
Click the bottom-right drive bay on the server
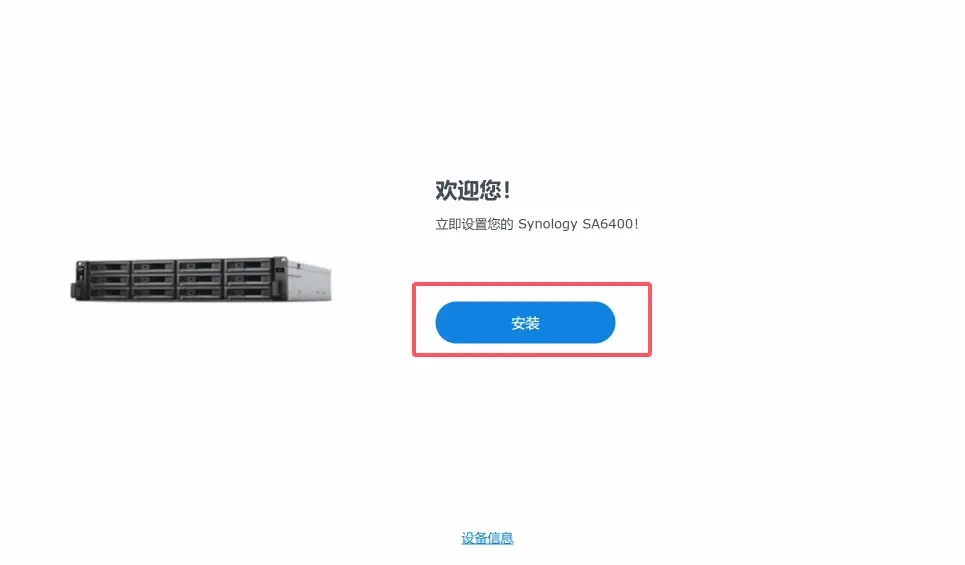(247, 292)
